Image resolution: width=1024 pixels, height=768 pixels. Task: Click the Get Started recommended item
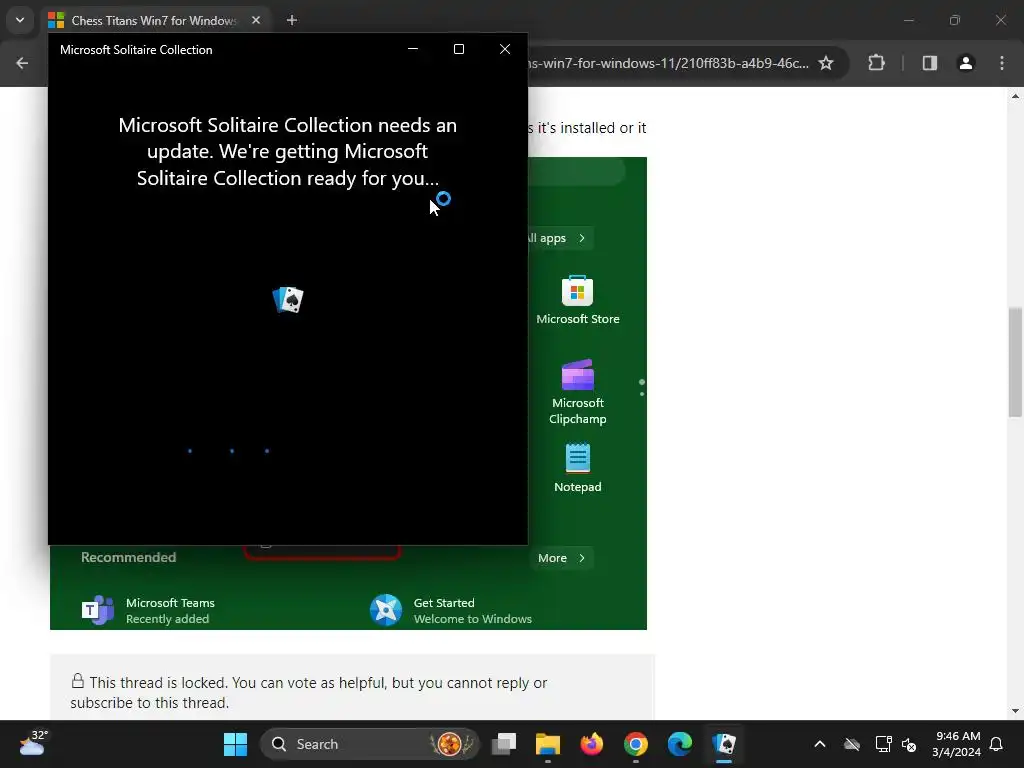pyautogui.click(x=451, y=610)
